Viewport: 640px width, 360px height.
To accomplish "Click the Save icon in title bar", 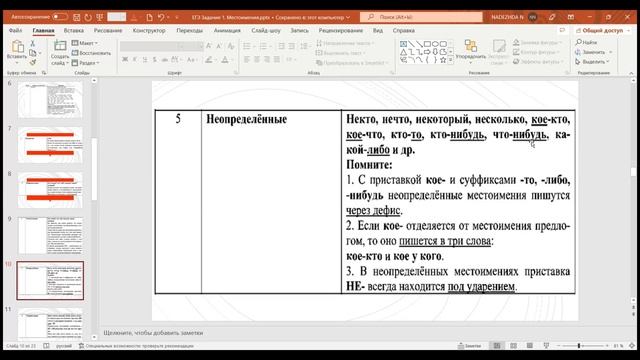I will click(x=76, y=17).
